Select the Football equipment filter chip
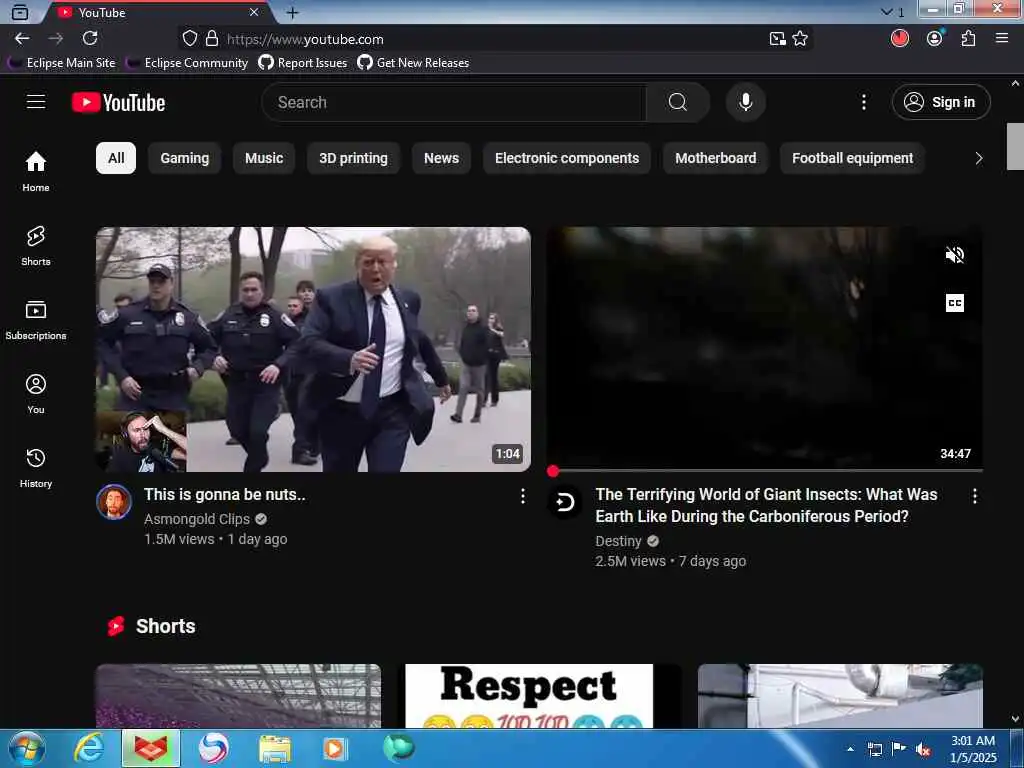 (852, 158)
